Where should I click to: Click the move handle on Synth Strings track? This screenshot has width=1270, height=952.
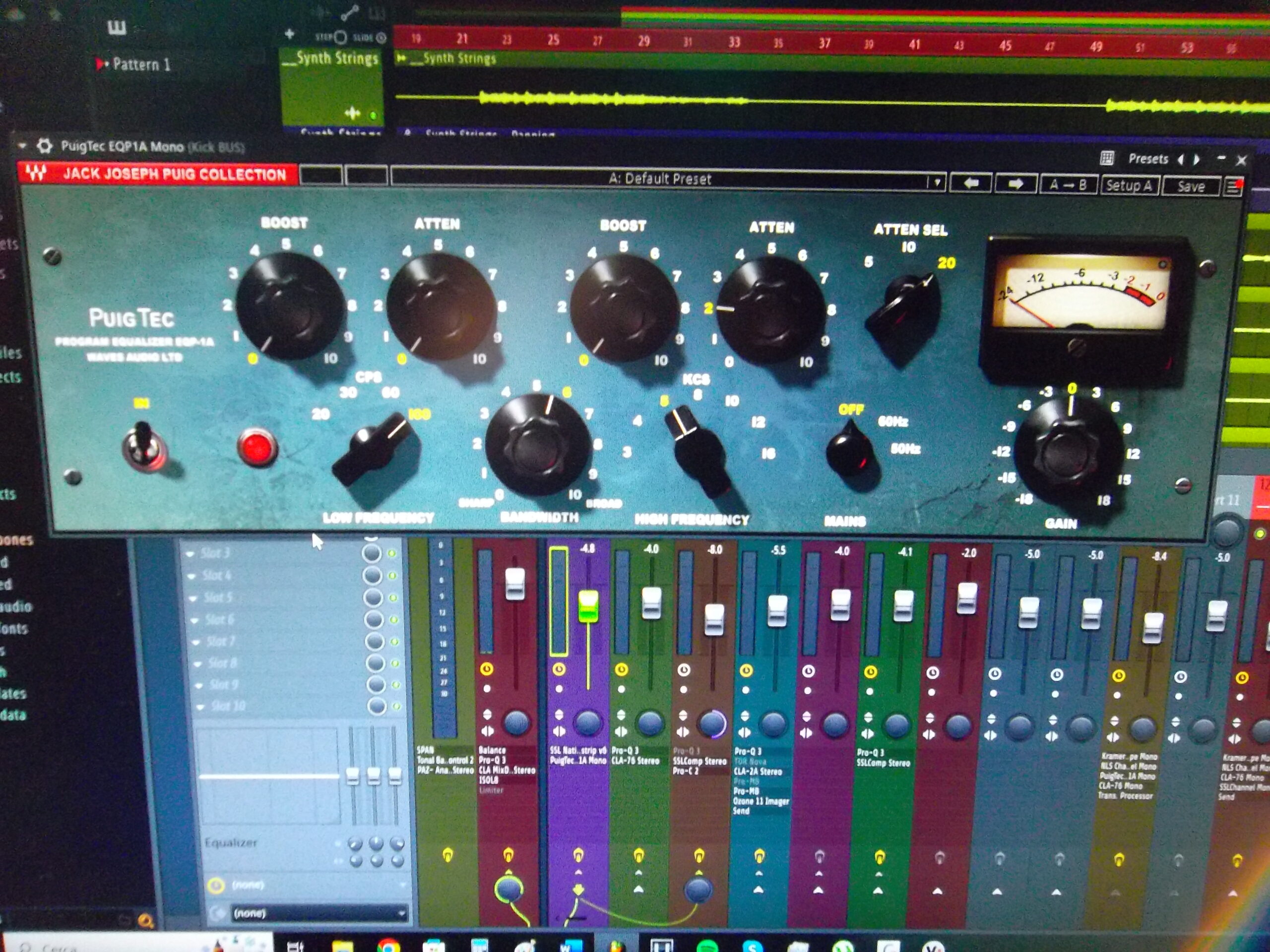(353, 113)
